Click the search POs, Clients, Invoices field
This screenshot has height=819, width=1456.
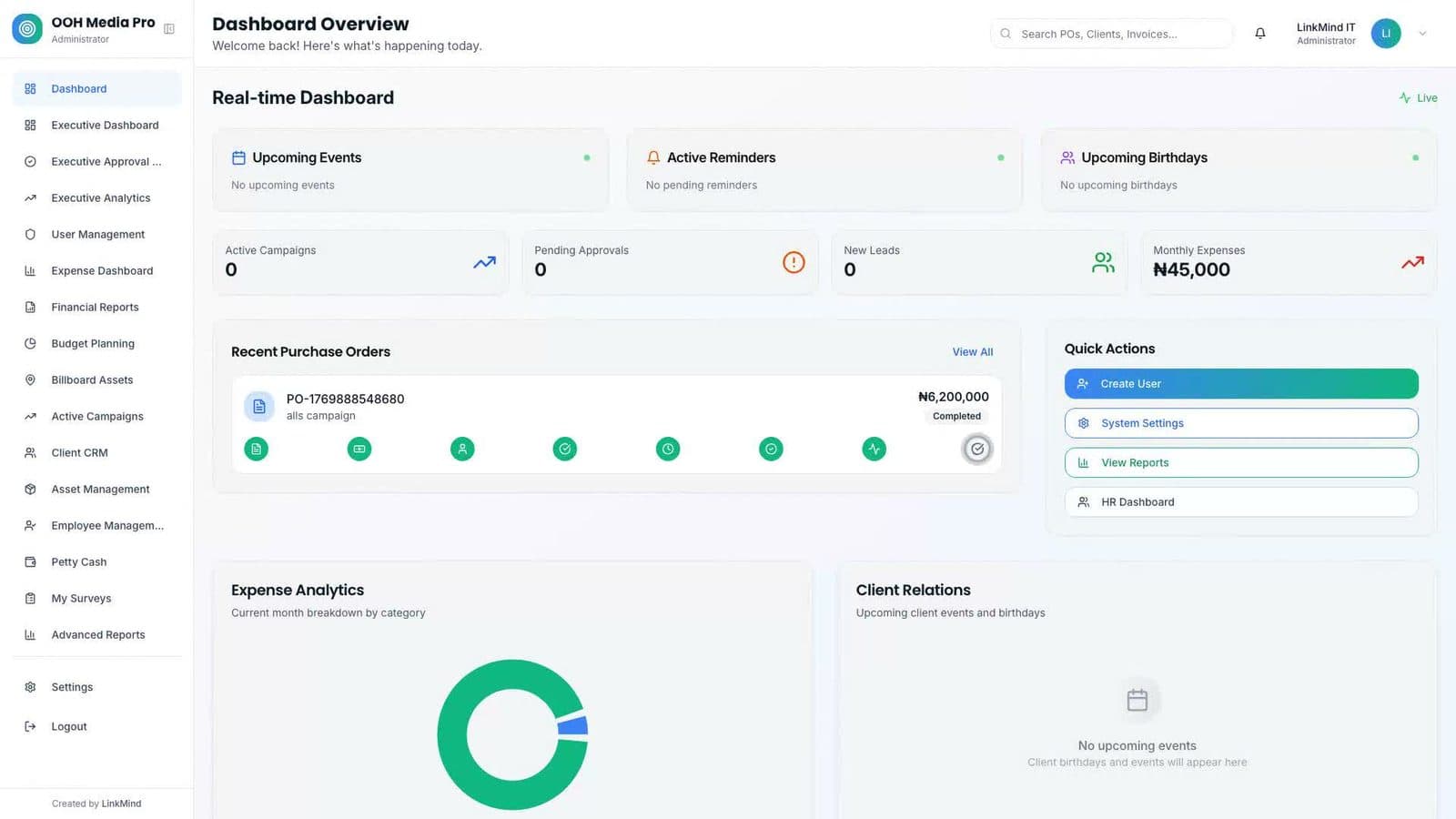pyautogui.click(x=1111, y=34)
